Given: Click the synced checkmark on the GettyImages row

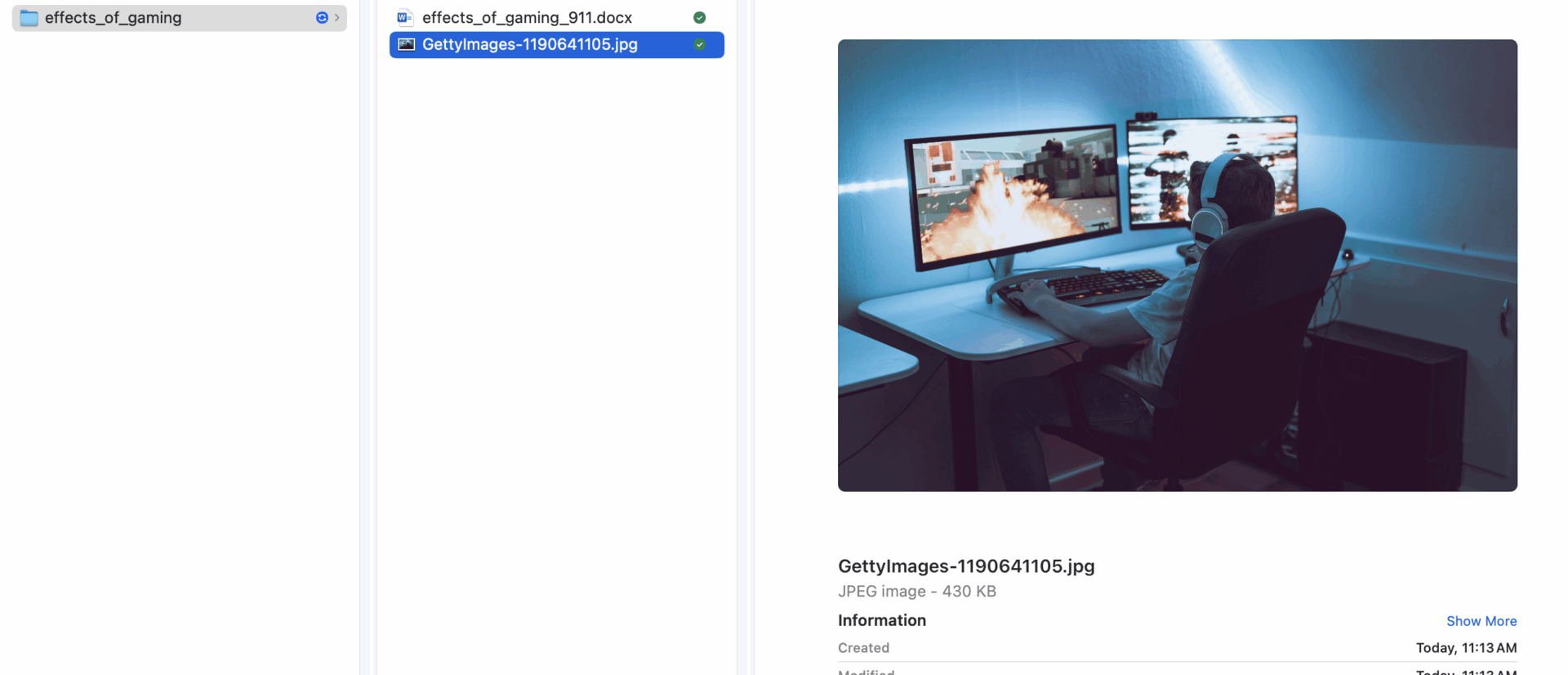Looking at the screenshot, I should coord(699,45).
